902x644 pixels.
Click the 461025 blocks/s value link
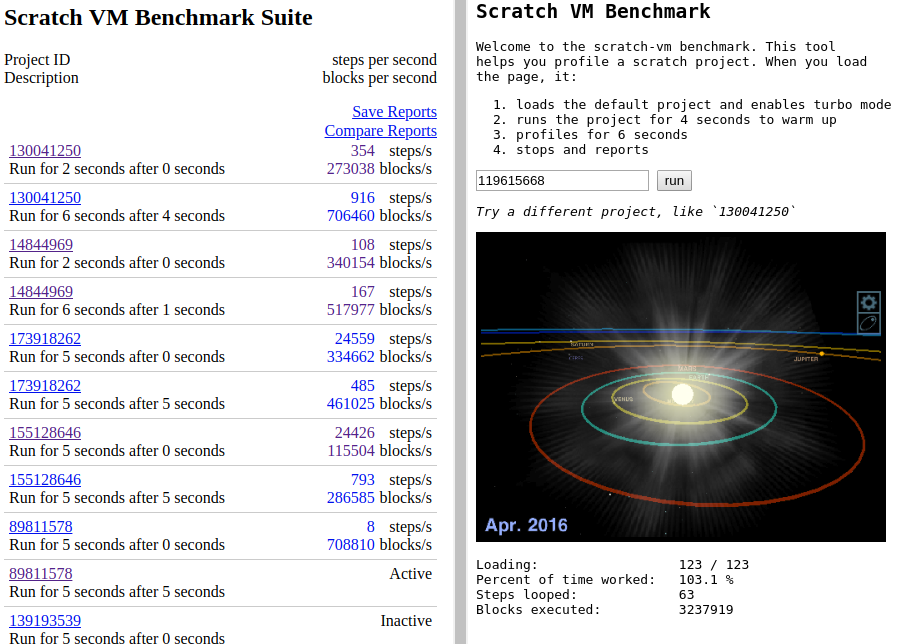pos(350,404)
